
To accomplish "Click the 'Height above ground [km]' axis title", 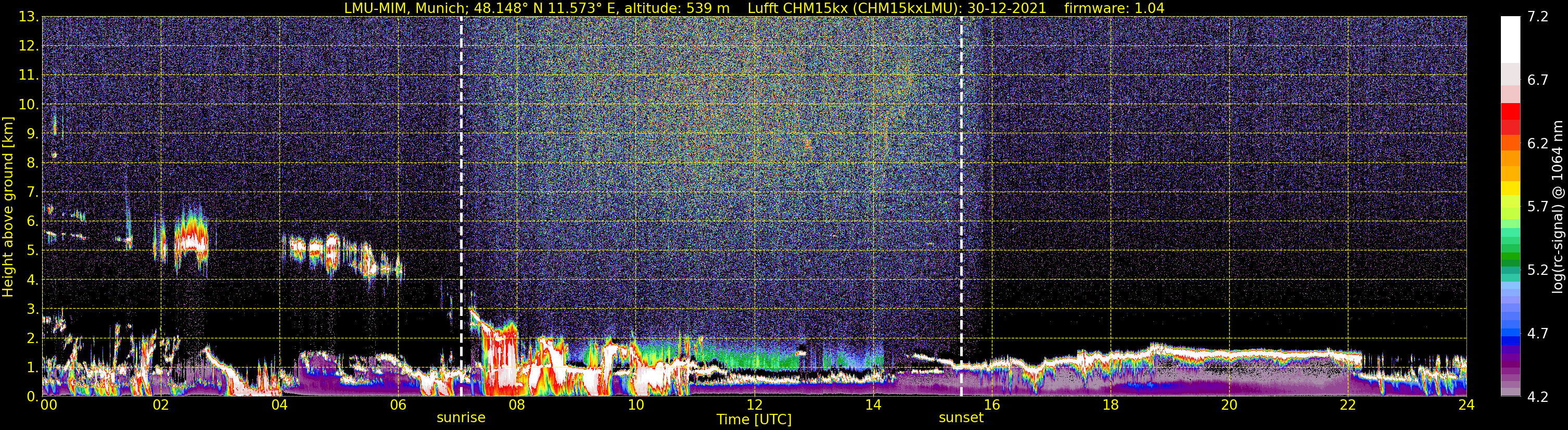I will click(x=8, y=207).
